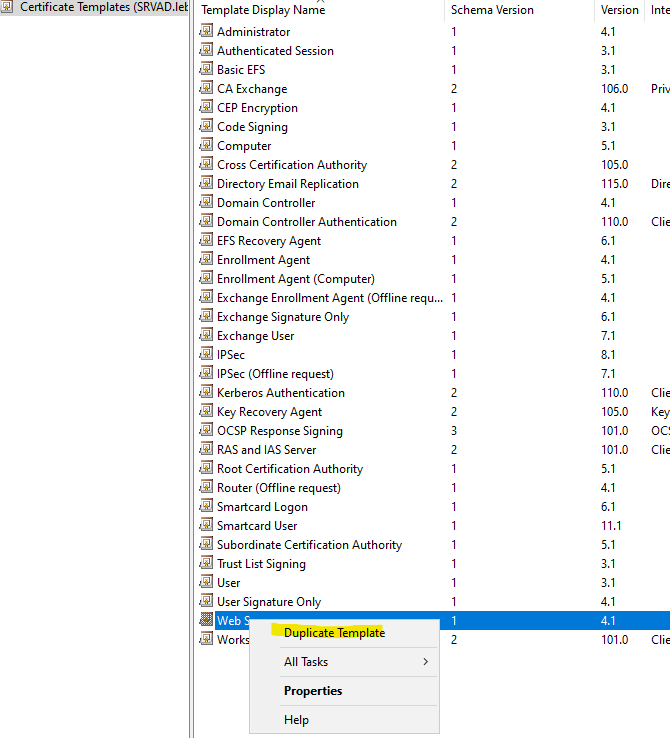This screenshot has width=670, height=738.
Task: Sort by Schema Version column header
Action: click(x=492, y=10)
